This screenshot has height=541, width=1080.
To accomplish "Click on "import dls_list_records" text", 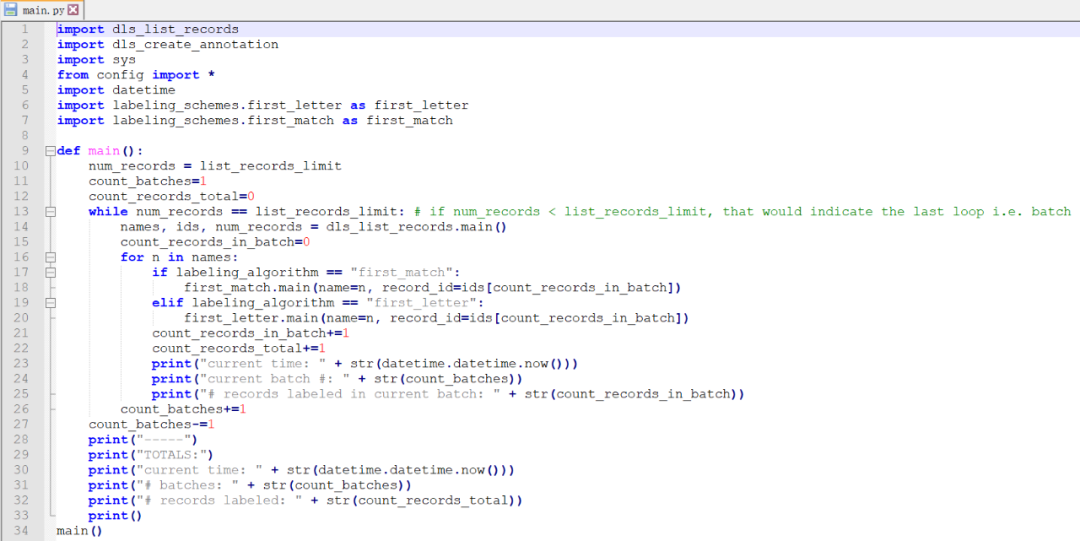I will (x=147, y=29).
